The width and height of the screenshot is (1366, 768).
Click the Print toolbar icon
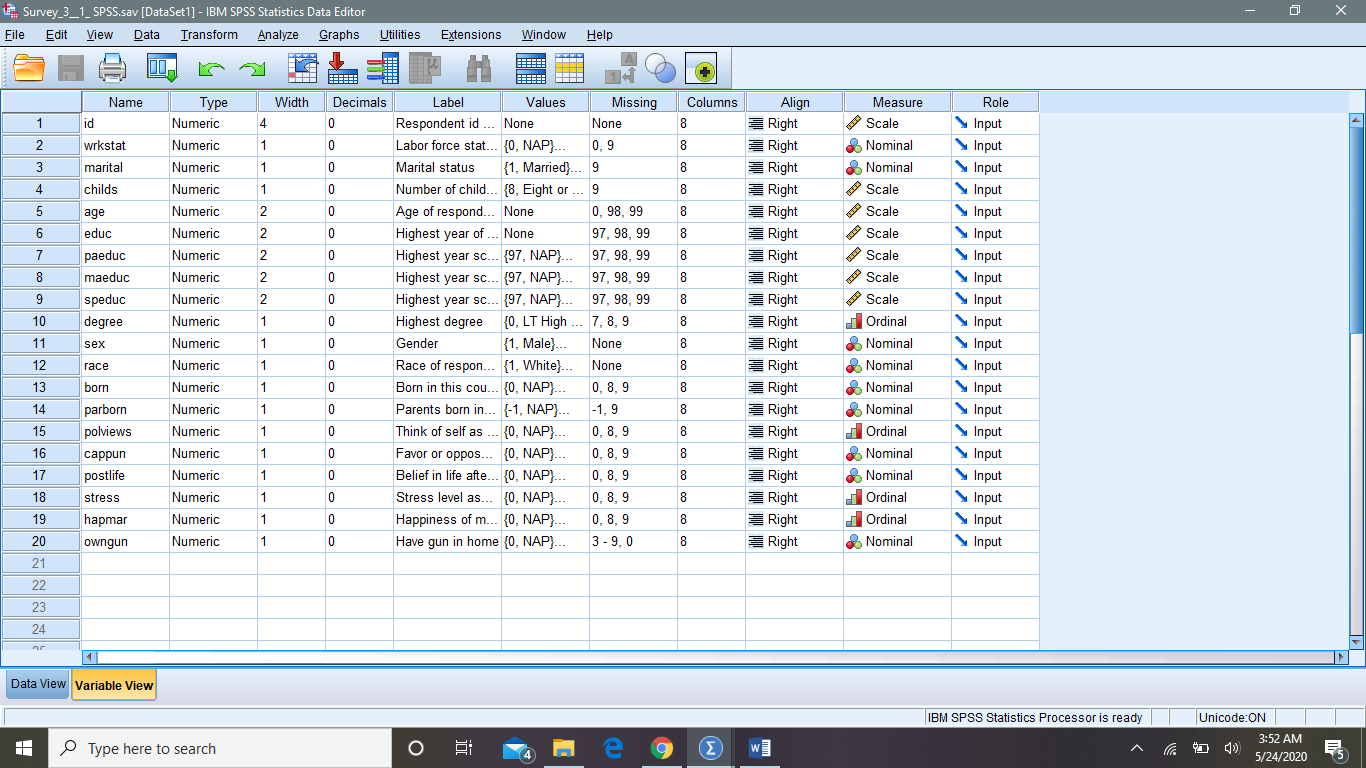pyautogui.click(x=113, y=68)
